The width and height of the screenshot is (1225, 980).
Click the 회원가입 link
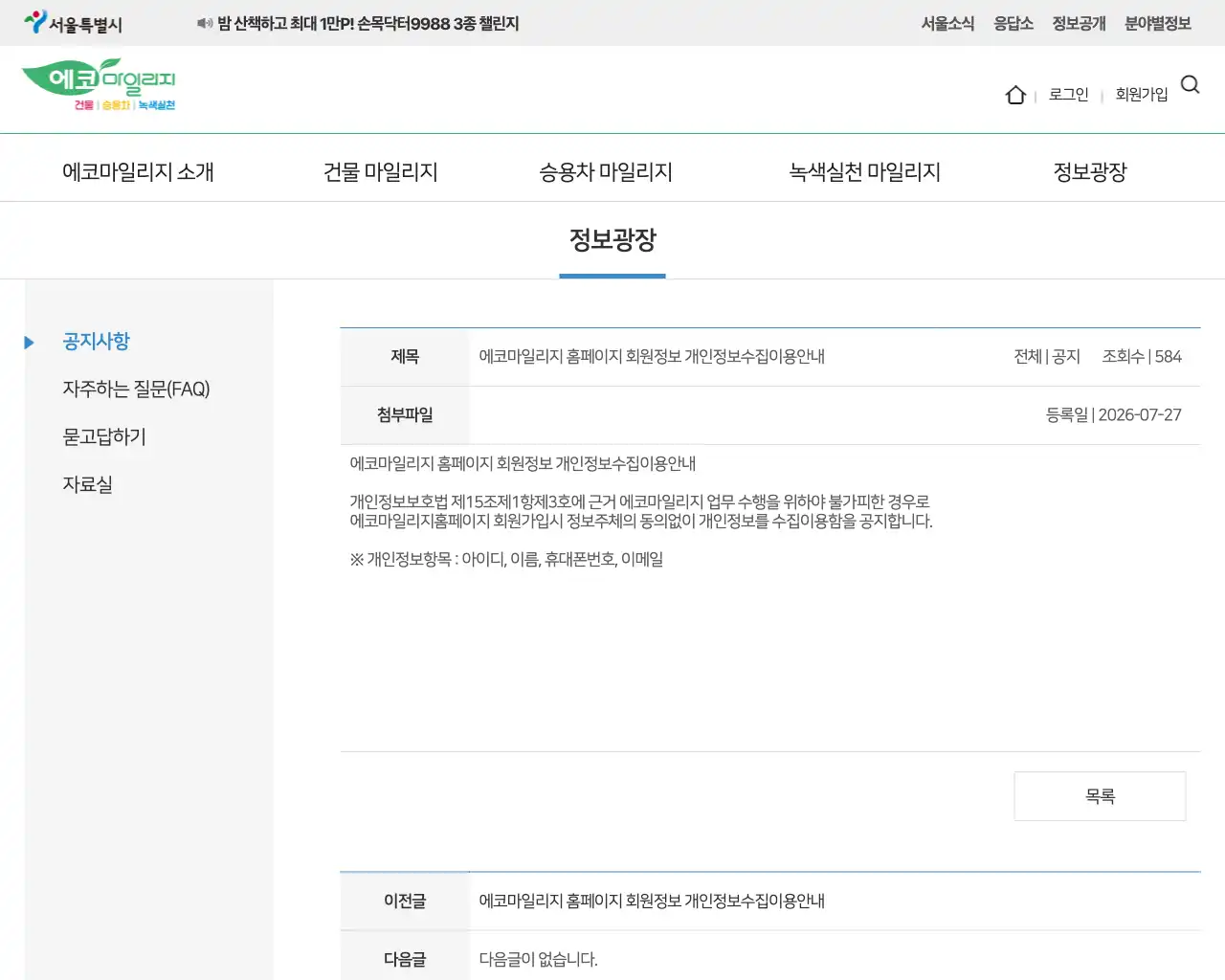[1142, 94]
